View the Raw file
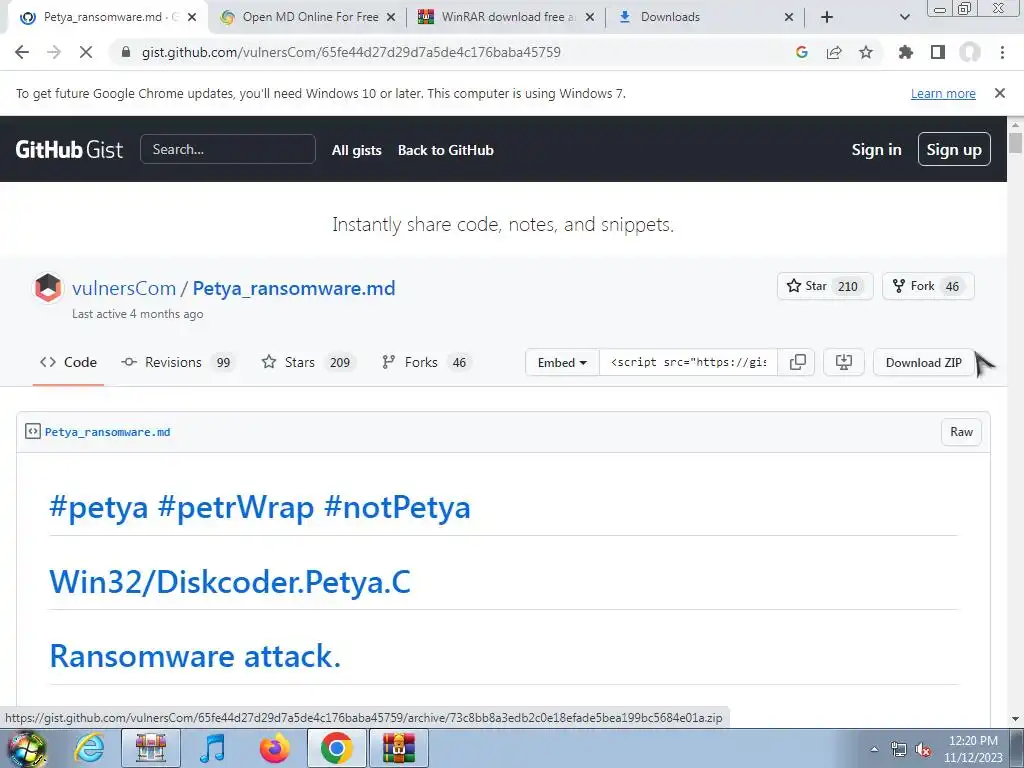This screenshot has width=1024, height=768. (x=961, y=432)
